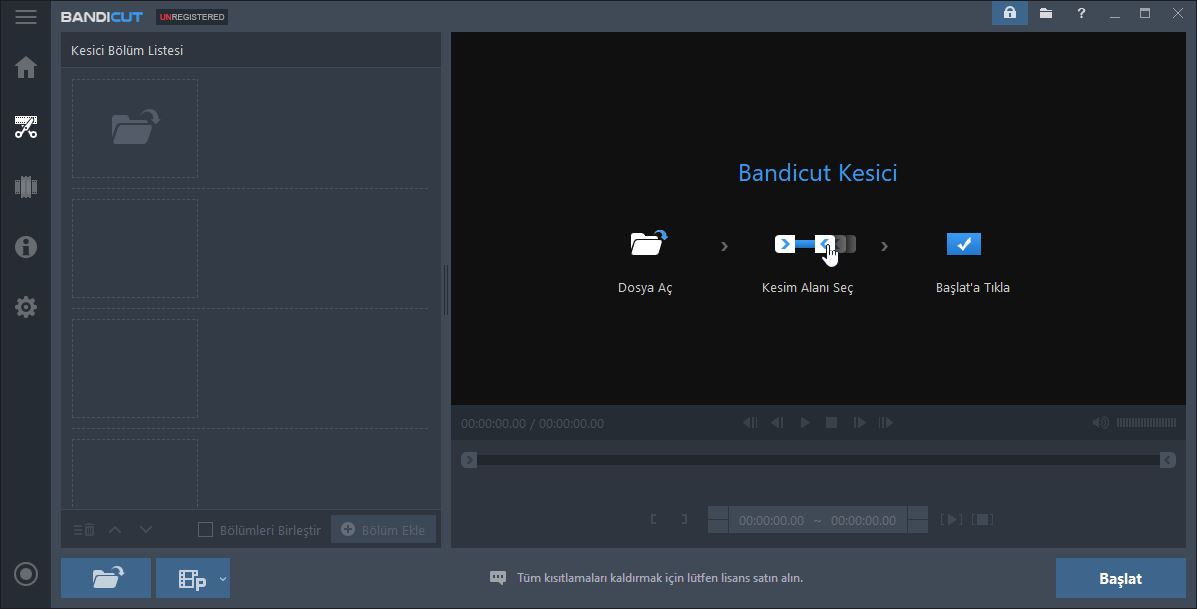Click the Başlat'a Tıkla label
Viewport: 1197px width, 609px height.
973,288
